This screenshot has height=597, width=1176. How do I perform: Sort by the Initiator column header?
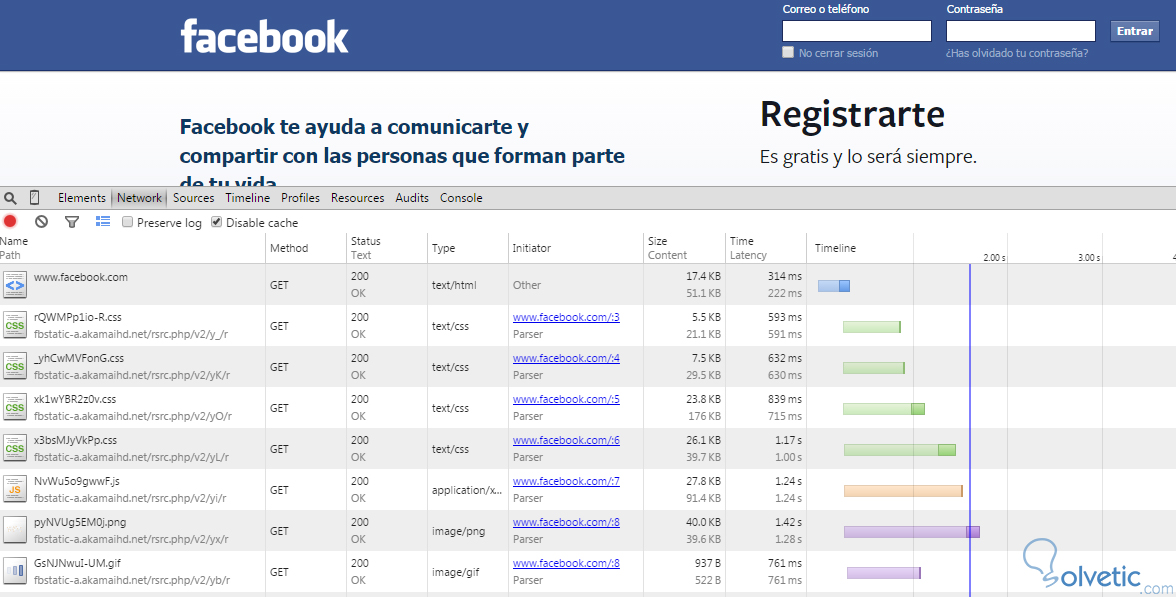click(576, 248)
